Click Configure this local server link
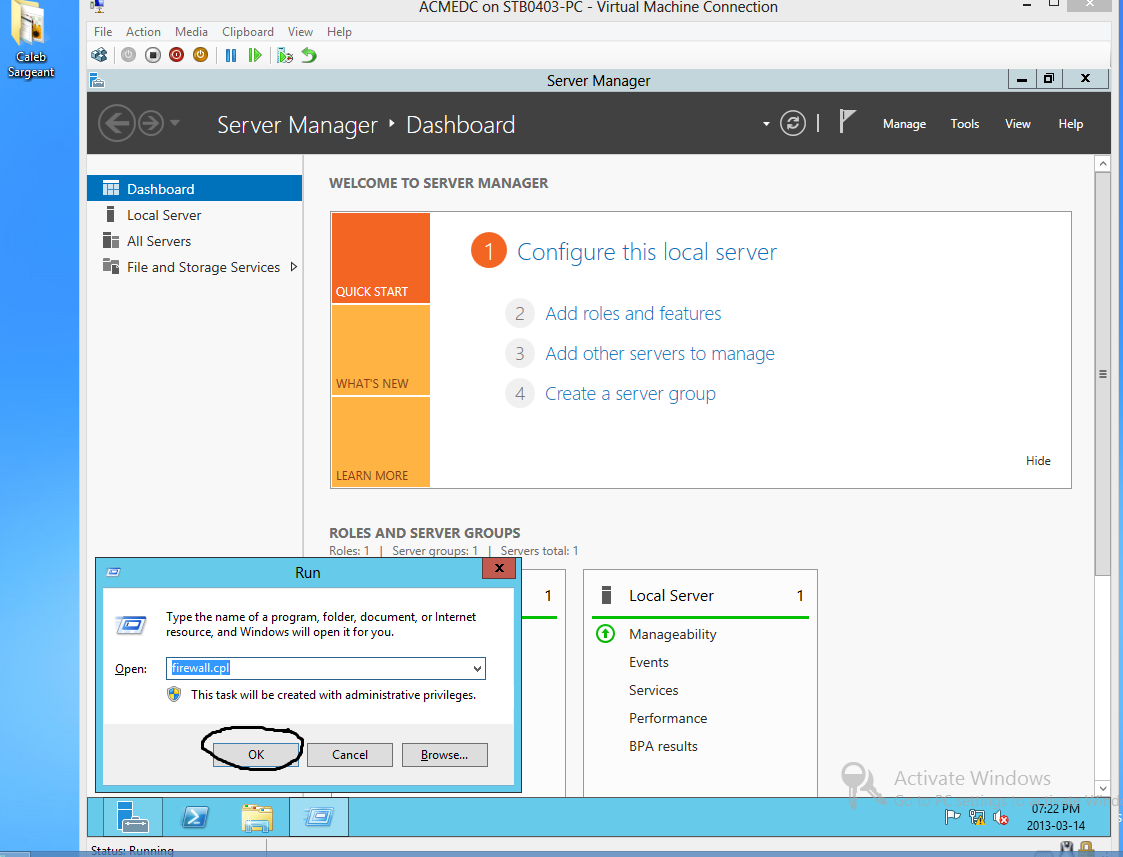 647,252
